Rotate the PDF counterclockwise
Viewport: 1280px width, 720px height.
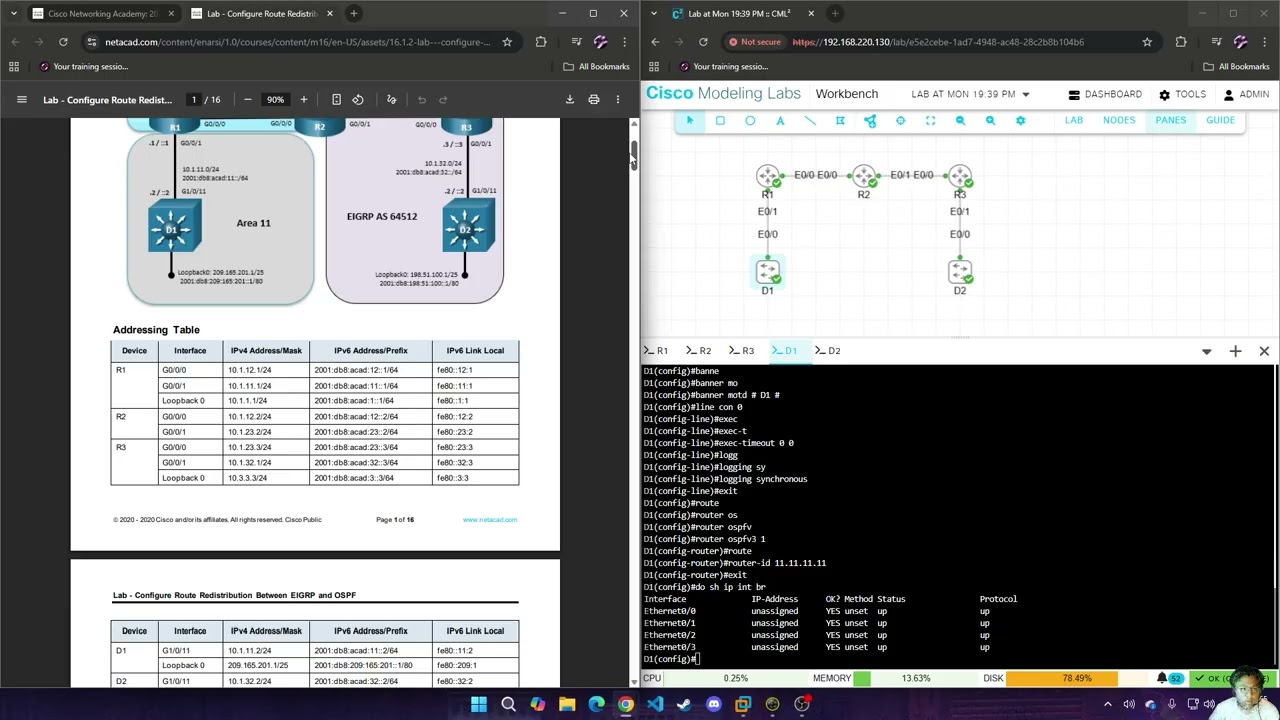click(358, 99)
